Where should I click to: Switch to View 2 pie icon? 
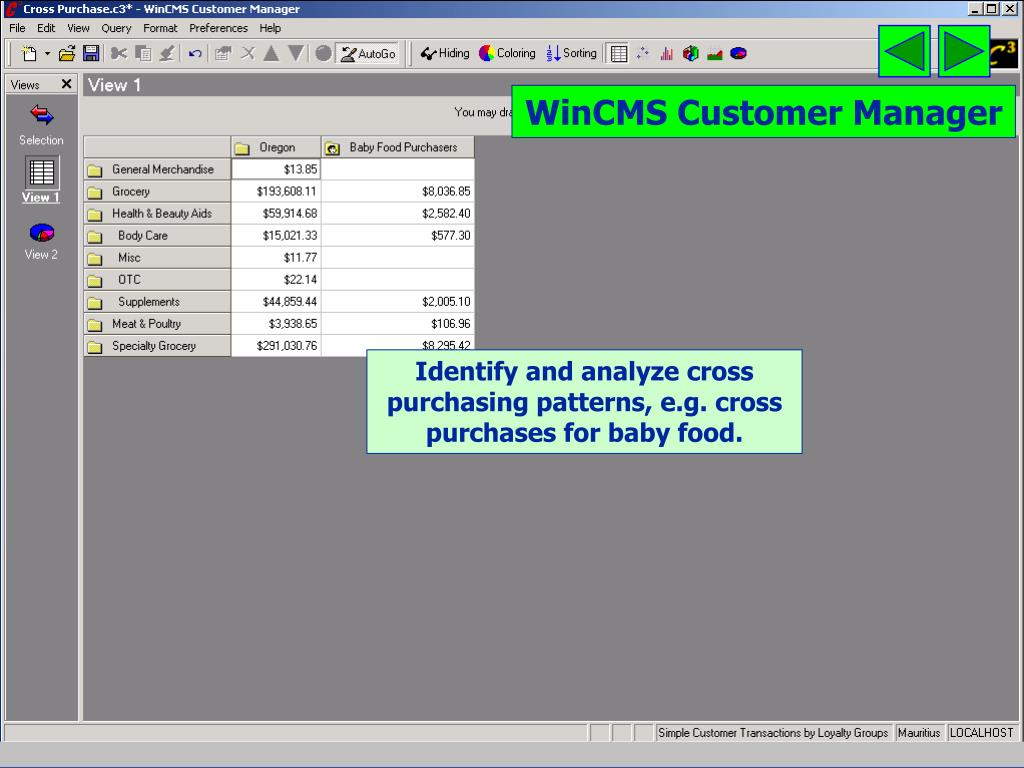pos(41,232)
